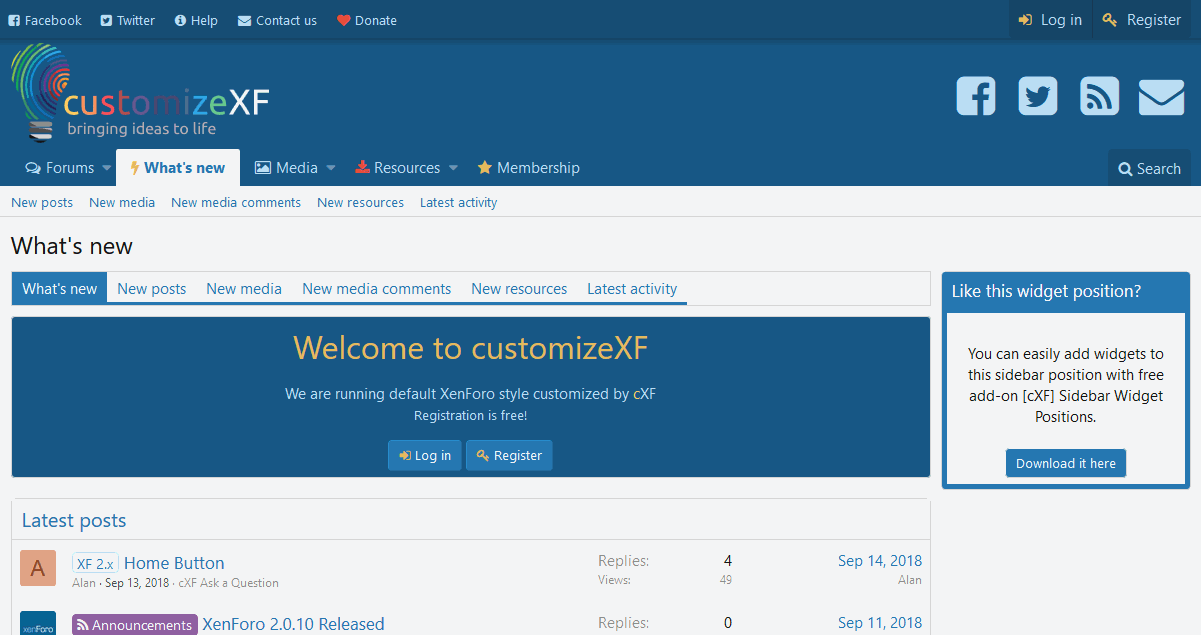Image resolution: width=1201 pixels, height=635 pixels.
Task: Click avatar 'A' beside Home Button thread
Action: click(38, 568)
